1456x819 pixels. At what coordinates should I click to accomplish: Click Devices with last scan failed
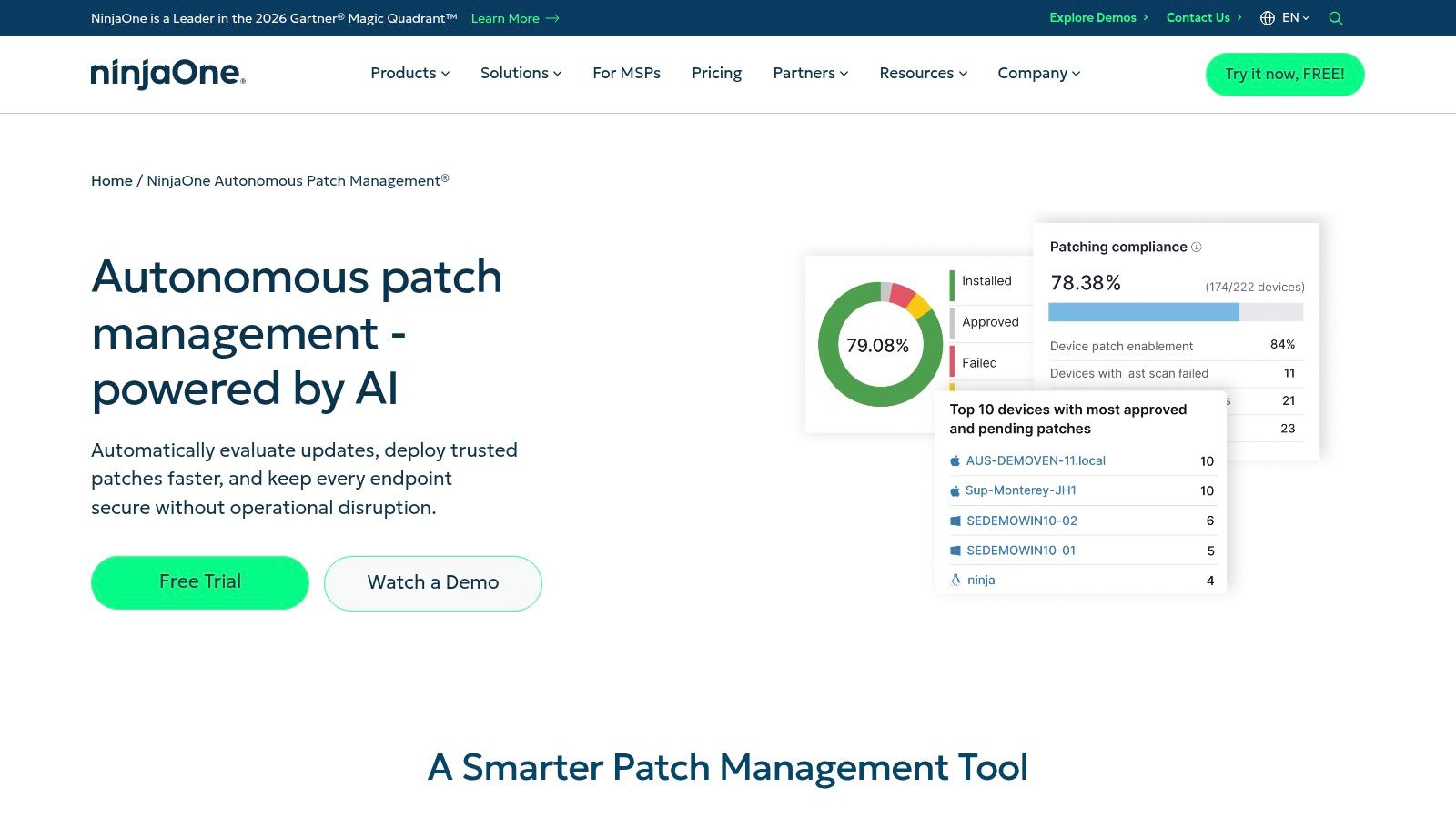pos(1129,373)
